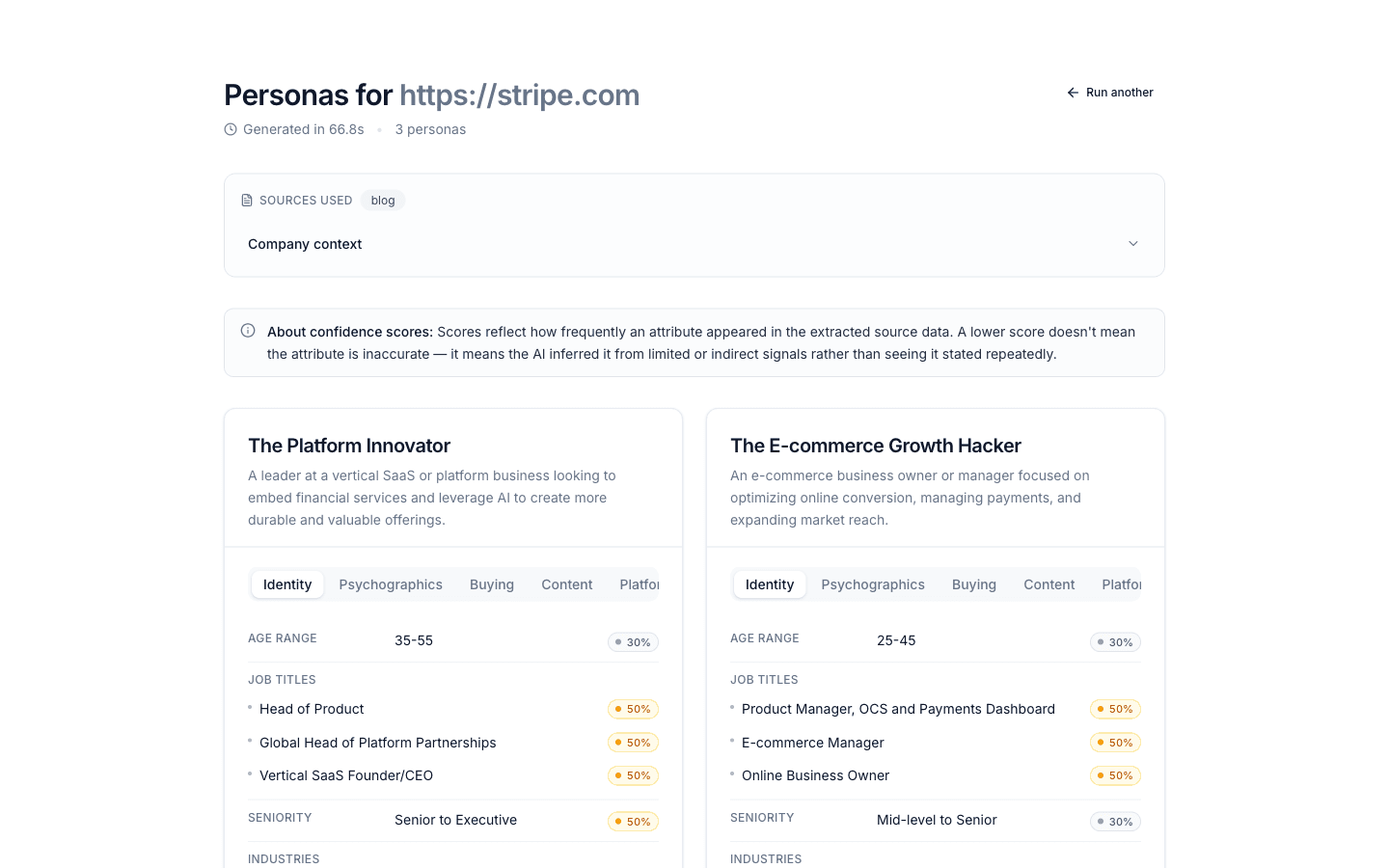Viewport: 1389px width, 868px height.
Task: Open the Content tab in The E-commerce Growth Hacker card
Action: click(1049, 584)
